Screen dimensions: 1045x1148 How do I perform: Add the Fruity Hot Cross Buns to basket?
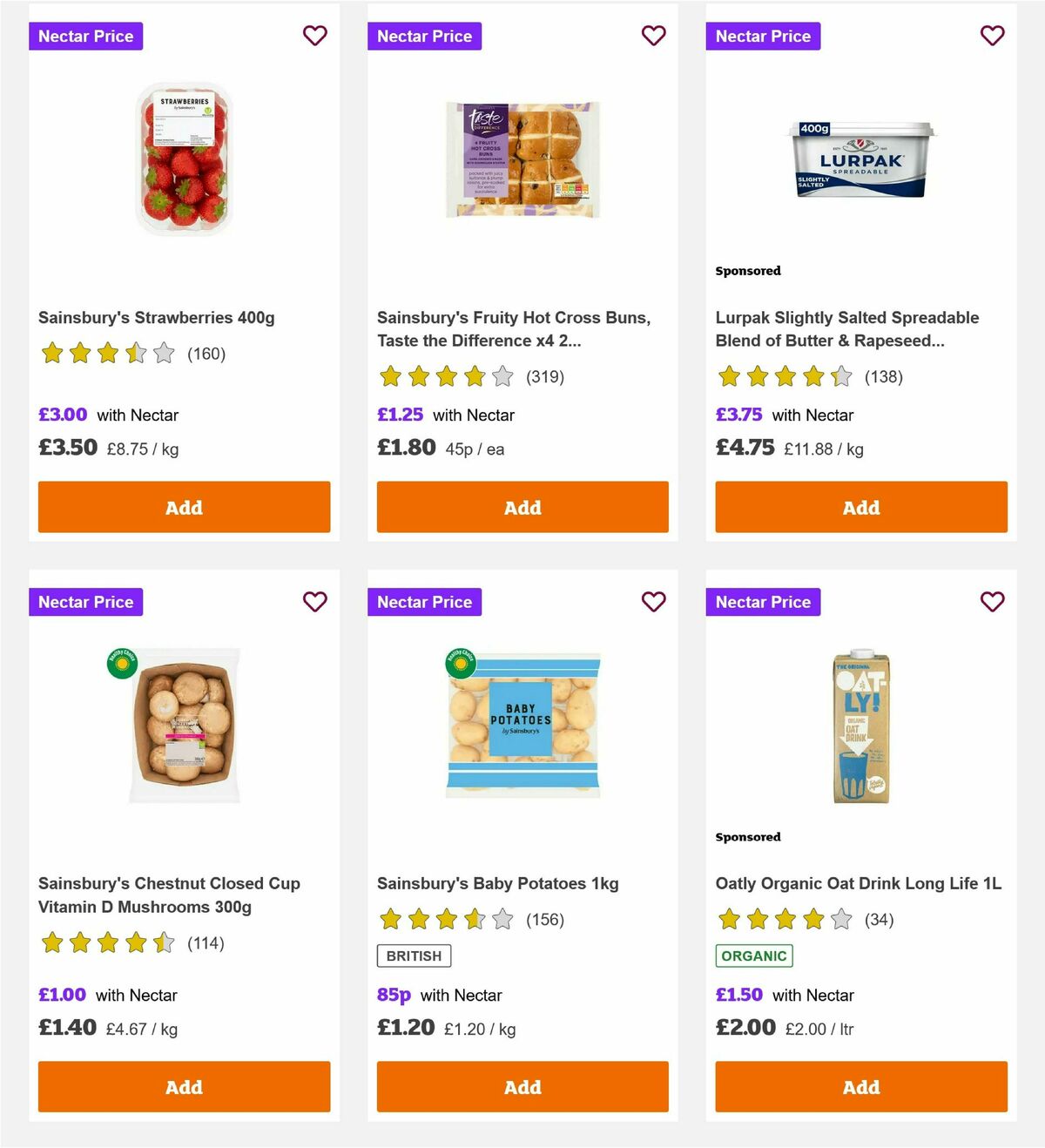point(522,506)
